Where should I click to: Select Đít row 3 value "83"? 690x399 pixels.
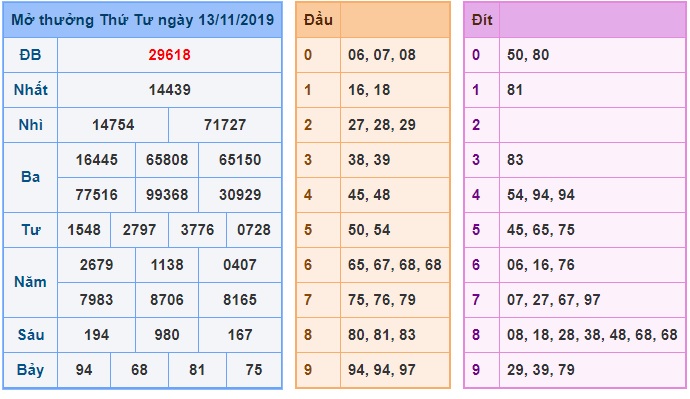515,160
